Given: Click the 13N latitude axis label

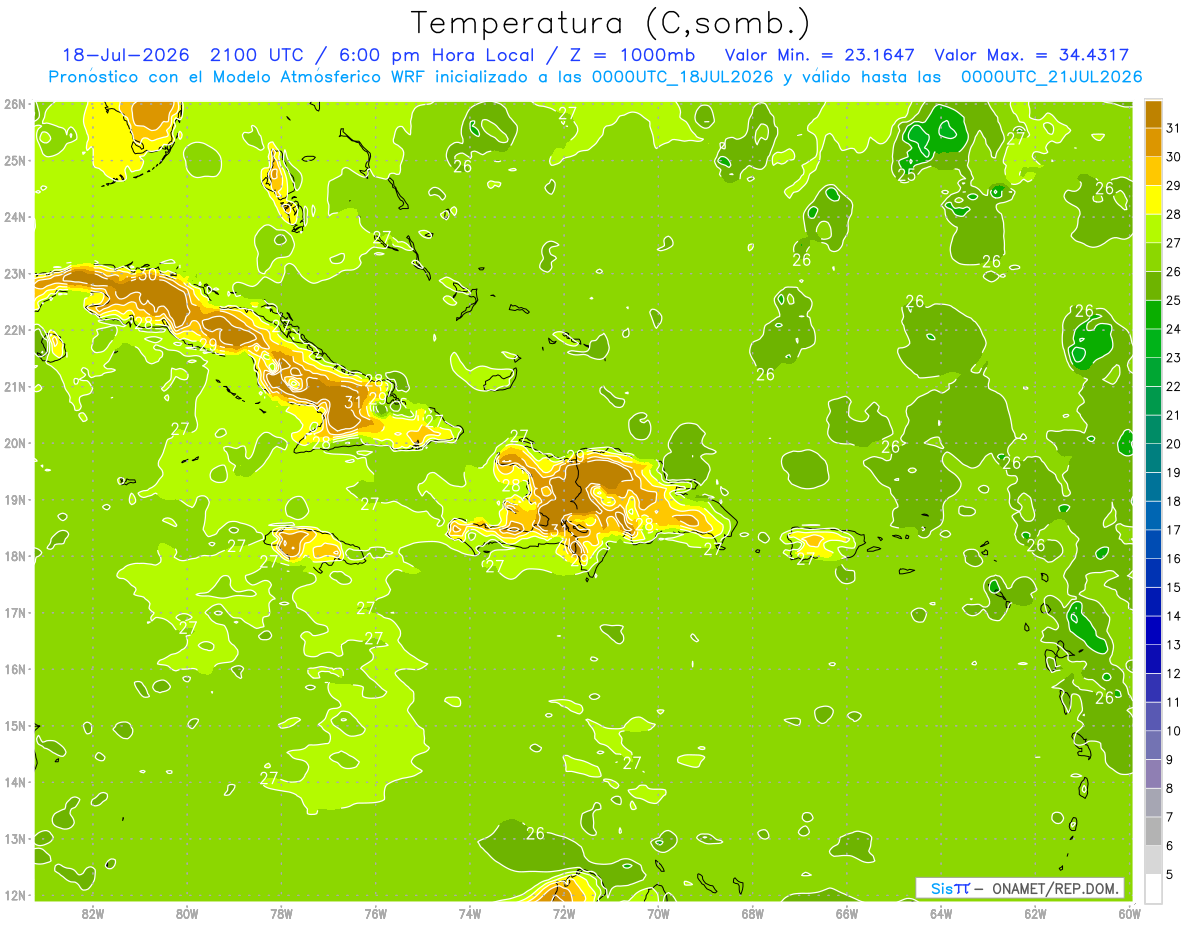Looking at the screenshot, I should pos(14,839).
